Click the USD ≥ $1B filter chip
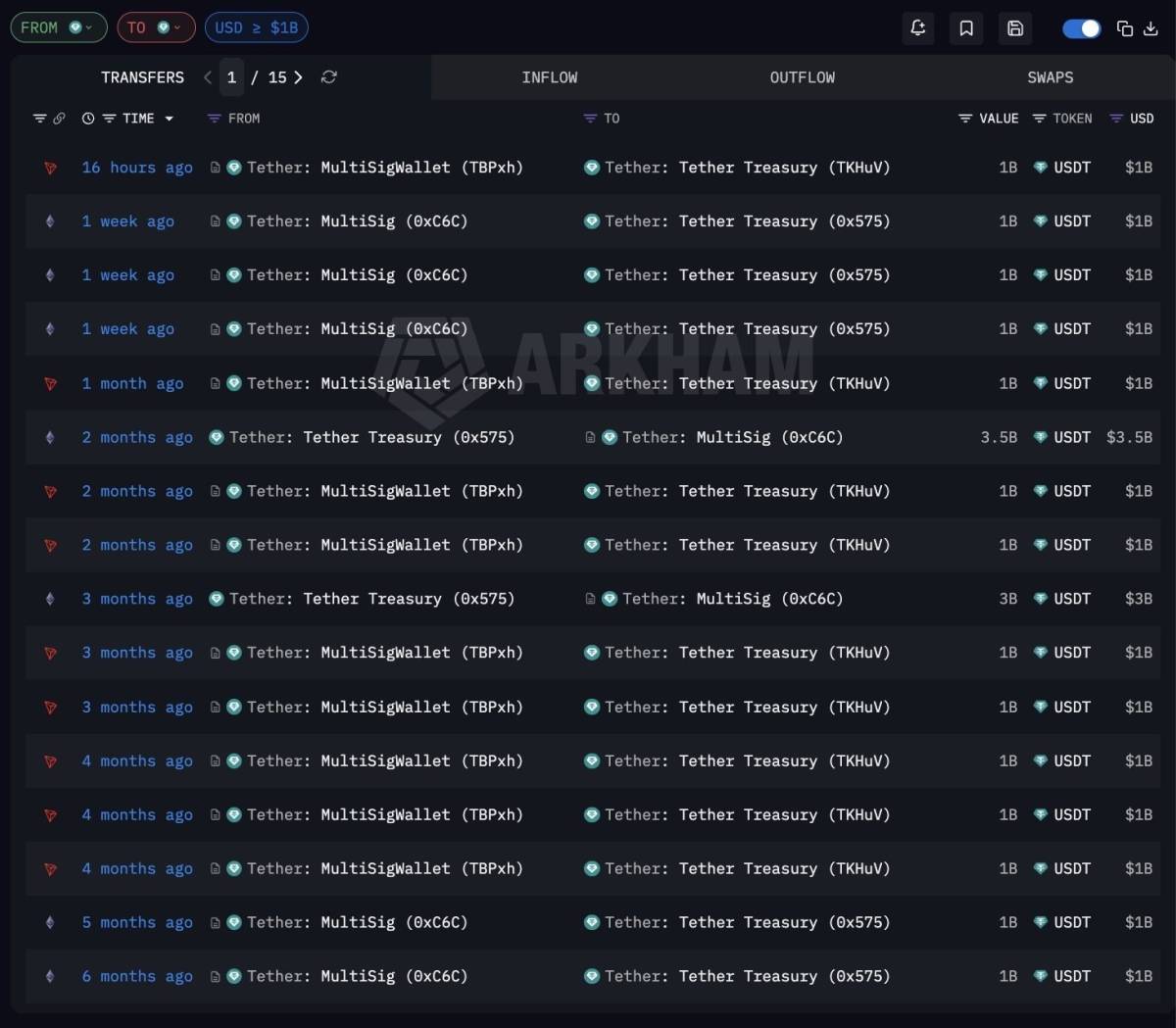The image size is (1176, 1028). (257, 27)
